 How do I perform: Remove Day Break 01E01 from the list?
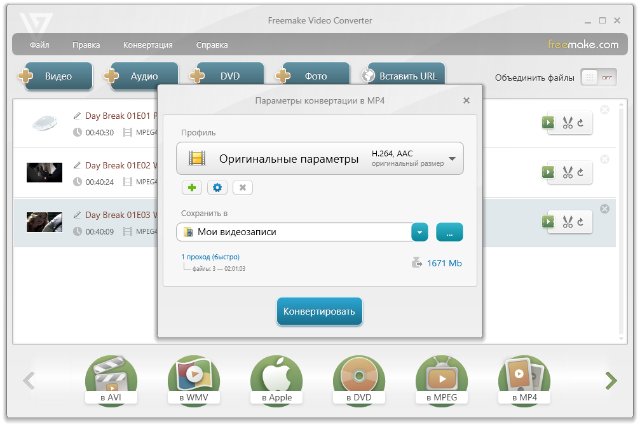coord(604,109)
